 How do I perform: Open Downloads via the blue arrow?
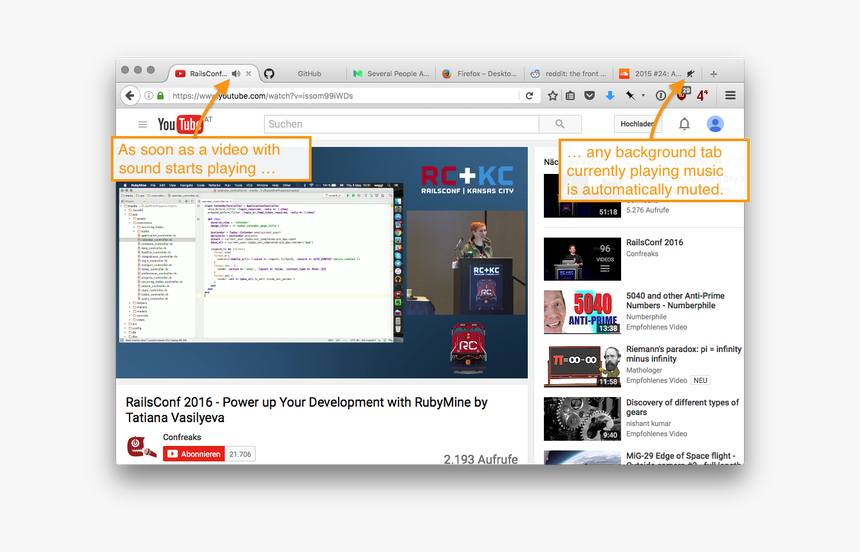click(x=610, y=95)
